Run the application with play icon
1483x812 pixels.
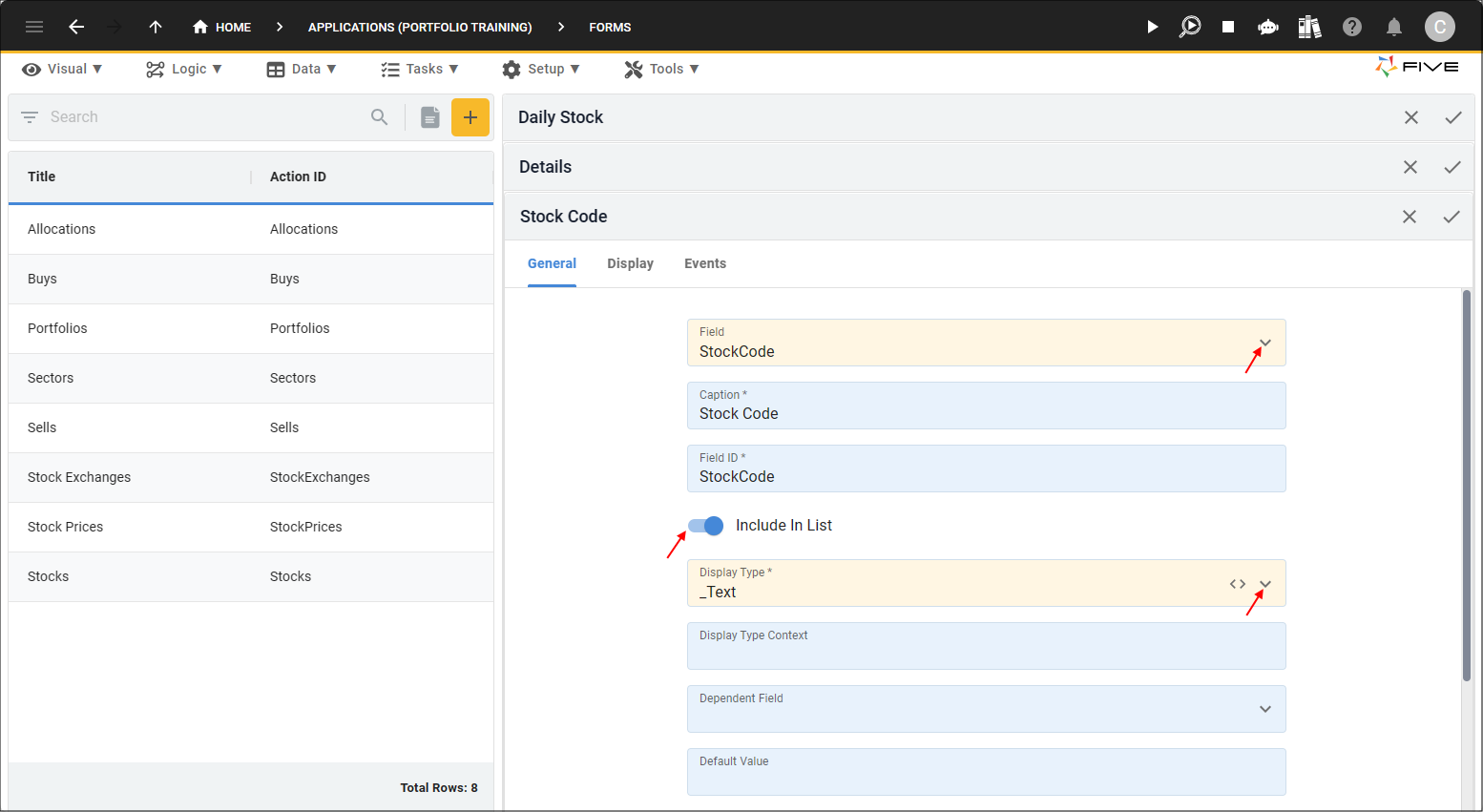click(1152, 27)
